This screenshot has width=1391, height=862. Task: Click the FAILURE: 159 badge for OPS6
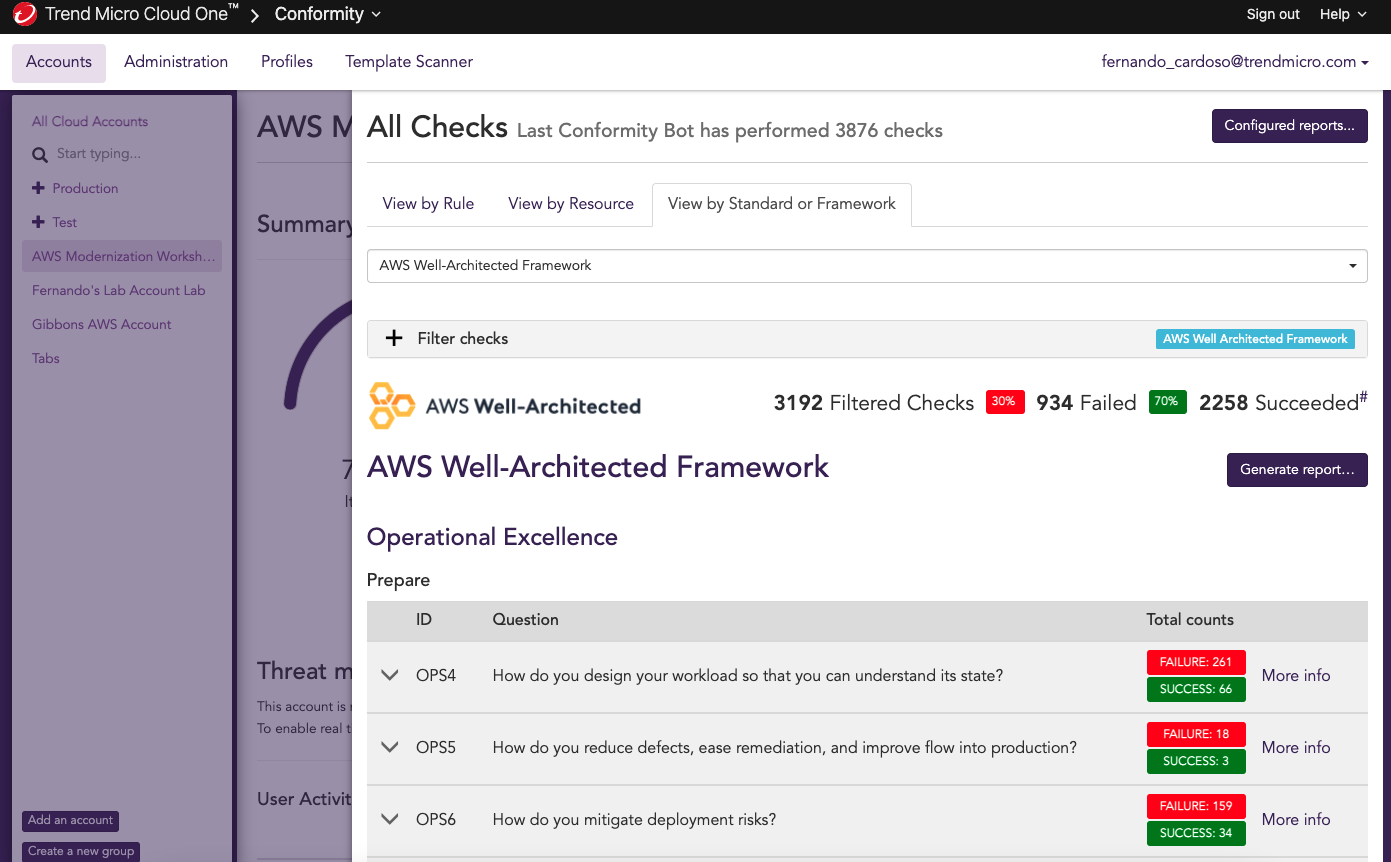[1195, 806]
